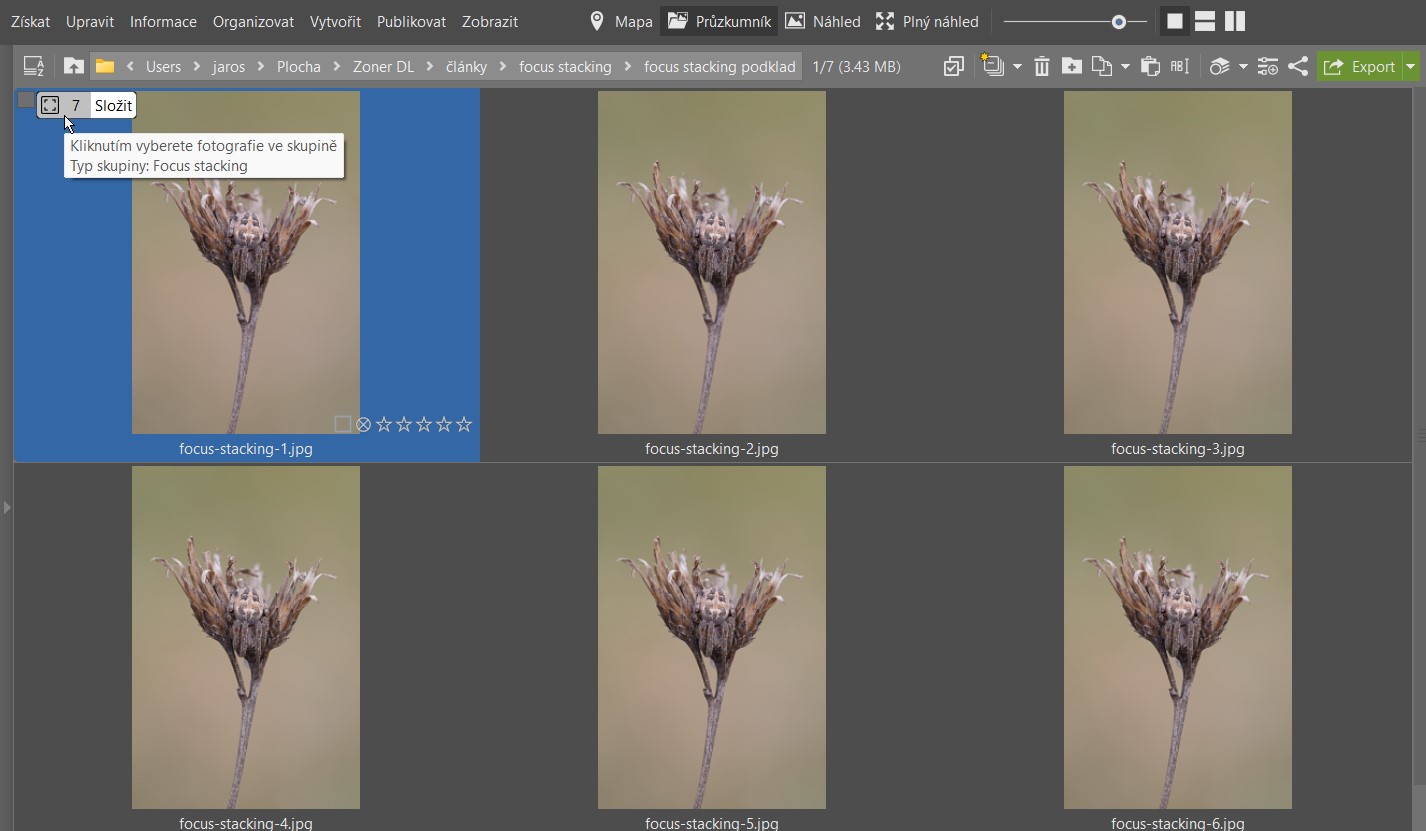Adjust the thumbnail size slider

pyautogui.click(x=1075, y=21)
